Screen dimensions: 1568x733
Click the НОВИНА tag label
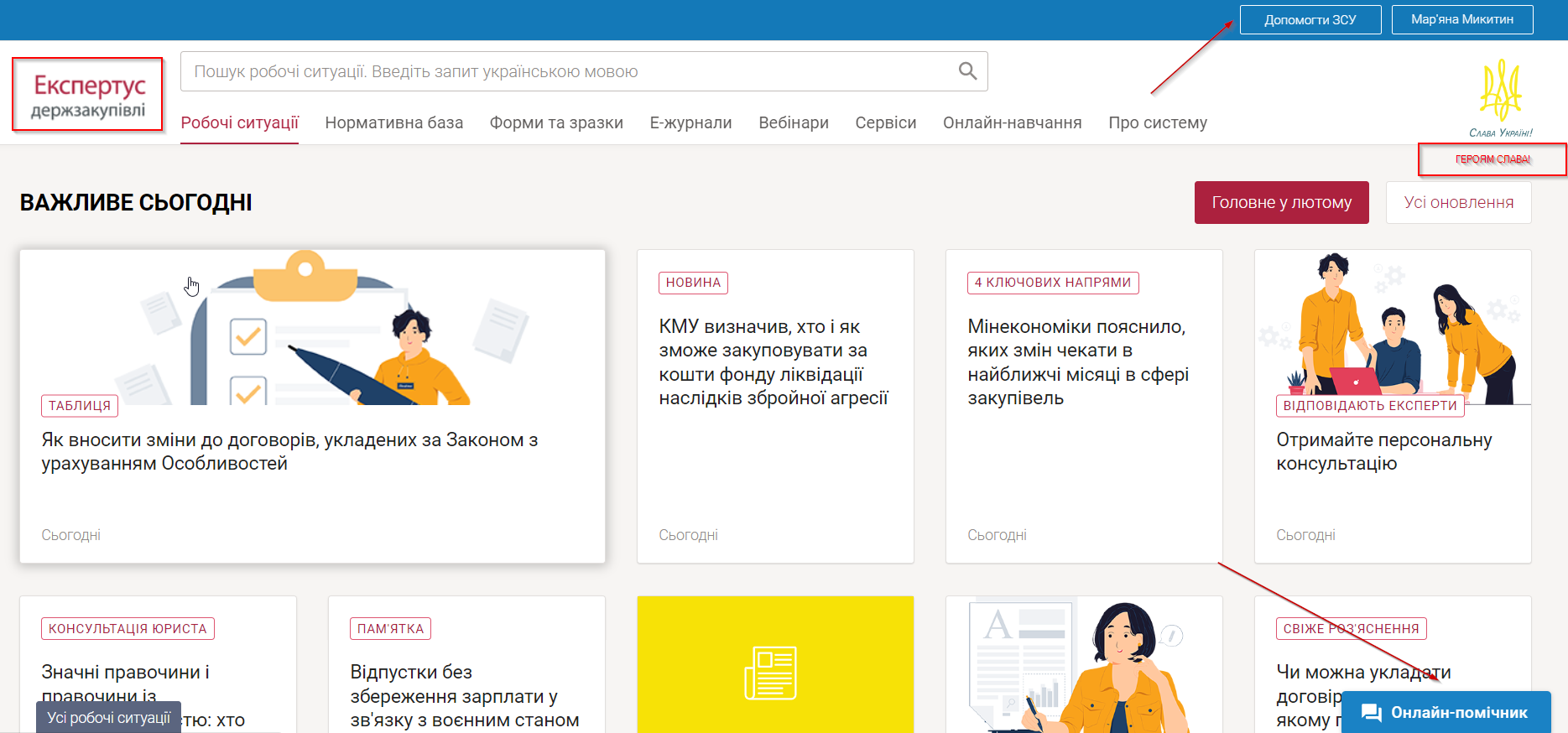pyautogui.click(x=693, y=283)
